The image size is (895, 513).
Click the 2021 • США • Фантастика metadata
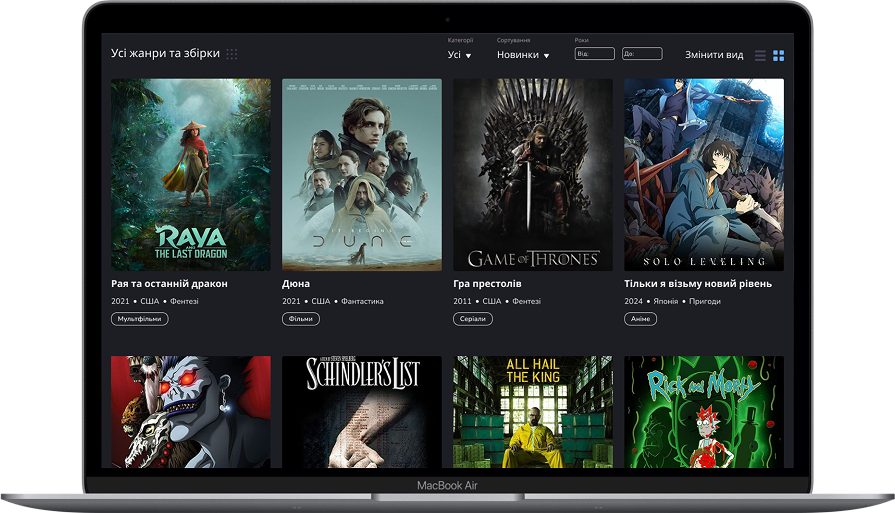pos(333,301)
